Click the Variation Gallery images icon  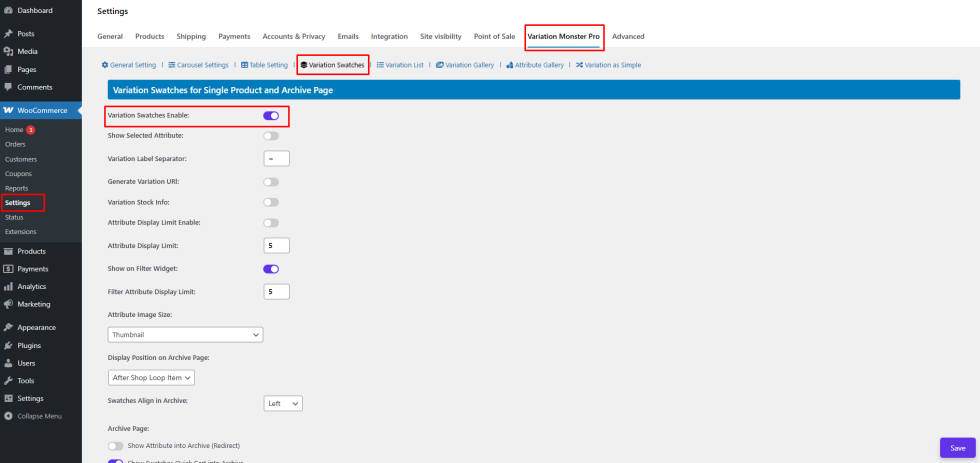pyautogui.click(x=440, y=65)
